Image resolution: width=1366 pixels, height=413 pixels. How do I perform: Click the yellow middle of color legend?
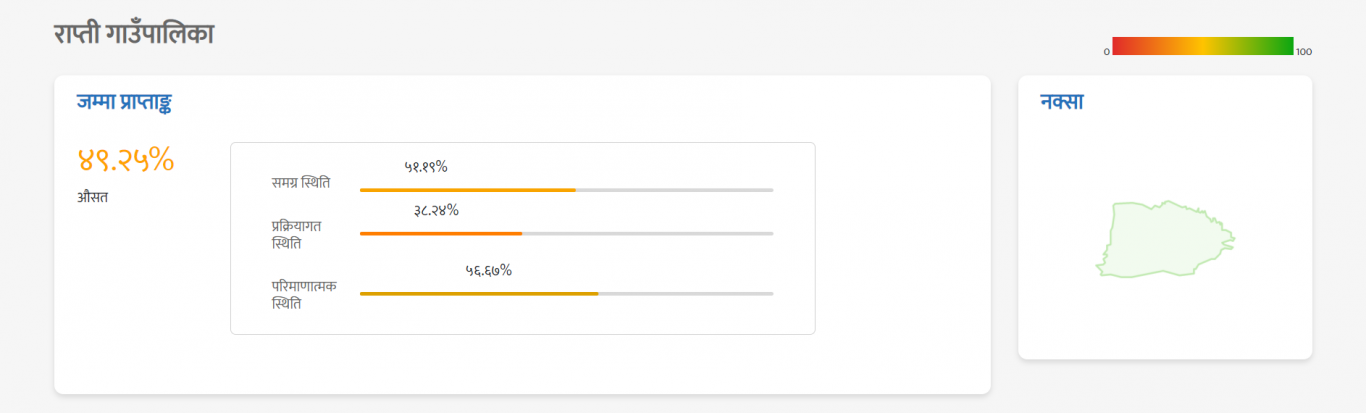pos(1203,46)
